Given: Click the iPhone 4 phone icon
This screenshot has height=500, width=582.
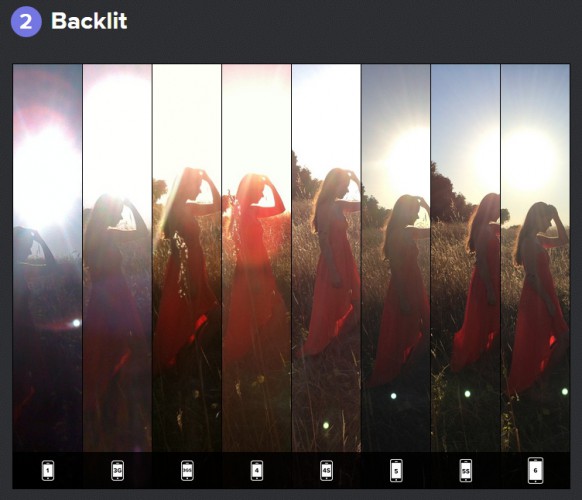Looking at the screenshot, I should click(x=257, y=470).
